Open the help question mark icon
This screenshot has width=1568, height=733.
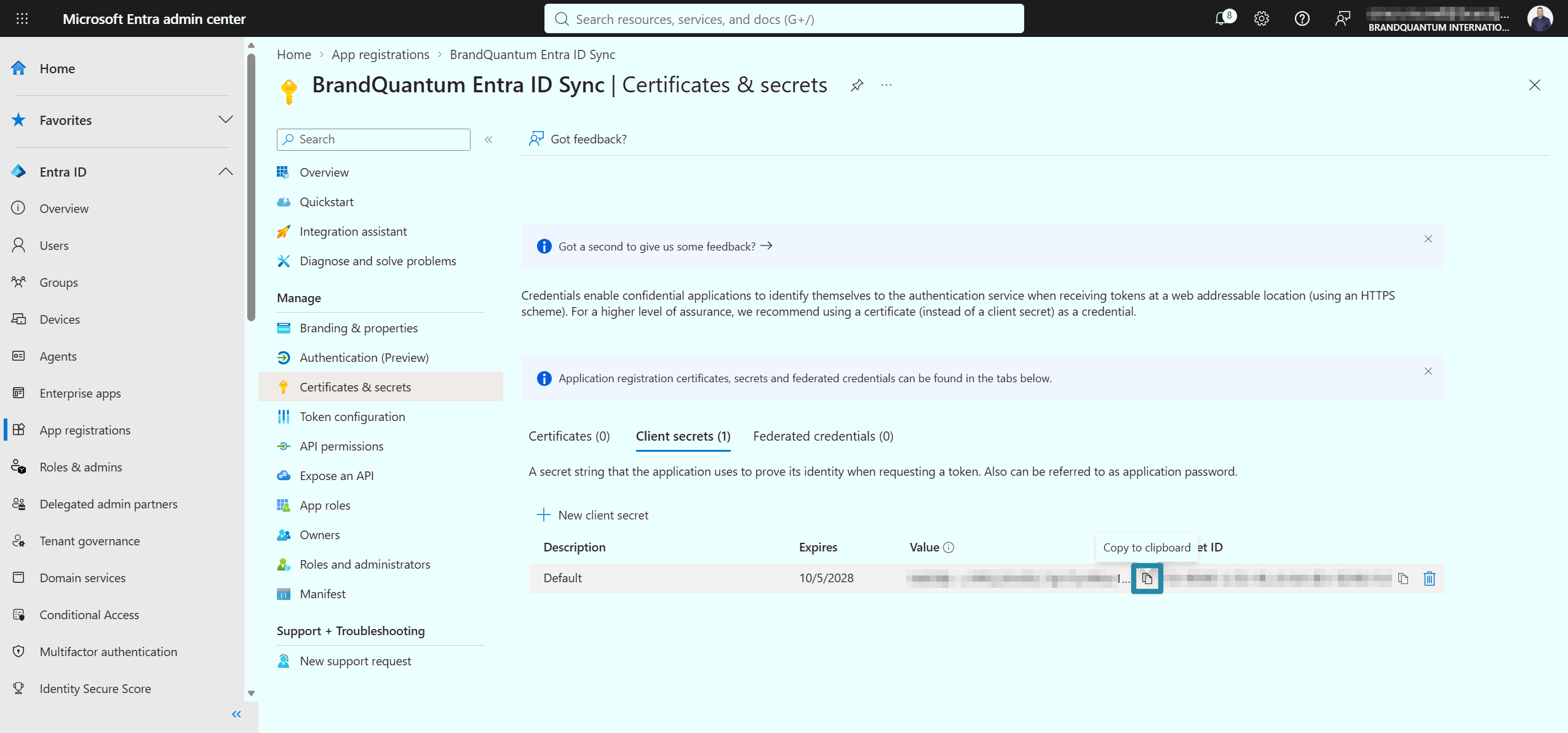pos(1302,18)
